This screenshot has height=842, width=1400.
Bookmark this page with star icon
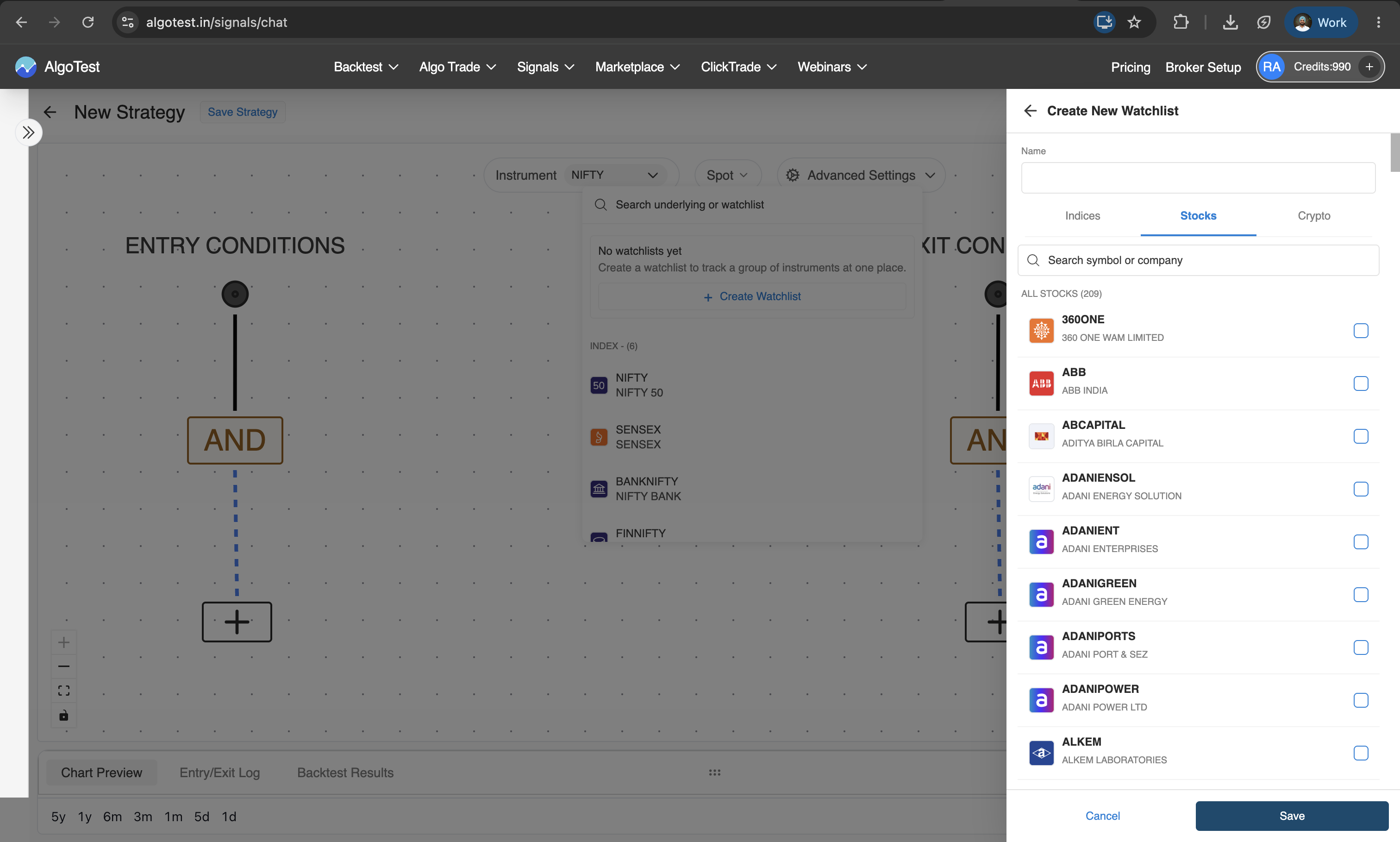pos(1134,22)
